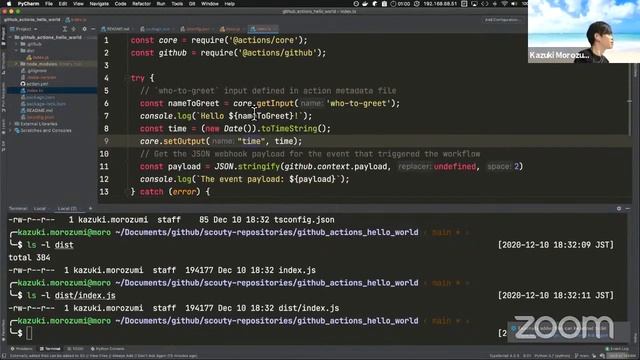Click the AirPlay display icon in menu bar
Viewport: 640px width, 360px height.
click(x=474, y=4)
